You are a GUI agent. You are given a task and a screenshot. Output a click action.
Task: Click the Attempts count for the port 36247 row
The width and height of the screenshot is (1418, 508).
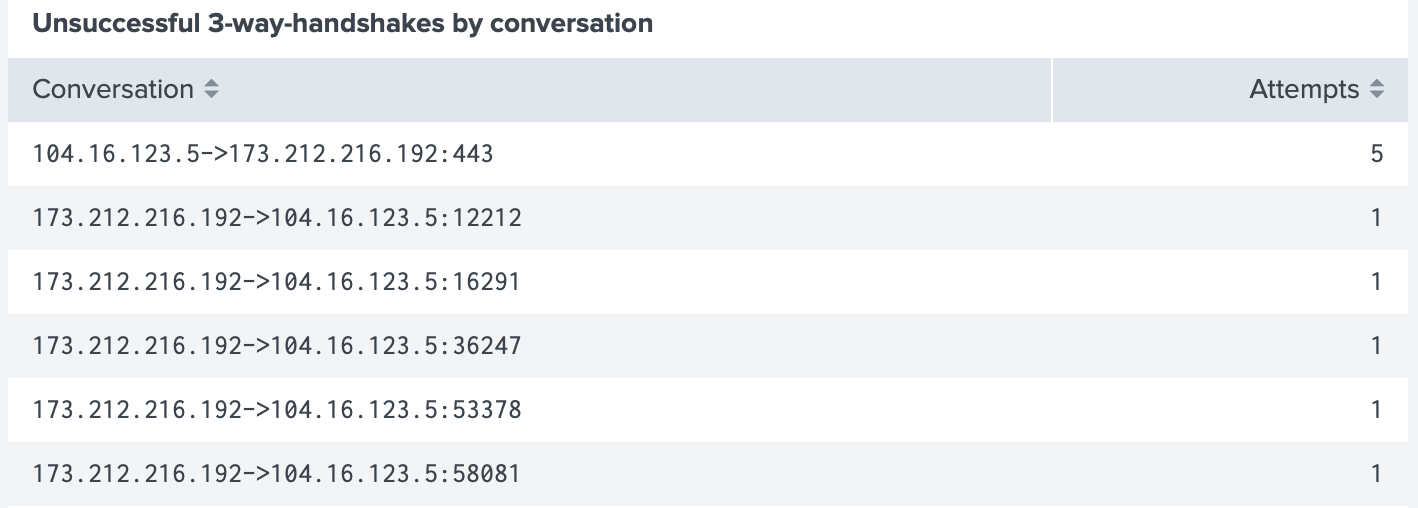[x=1377, y=346]
